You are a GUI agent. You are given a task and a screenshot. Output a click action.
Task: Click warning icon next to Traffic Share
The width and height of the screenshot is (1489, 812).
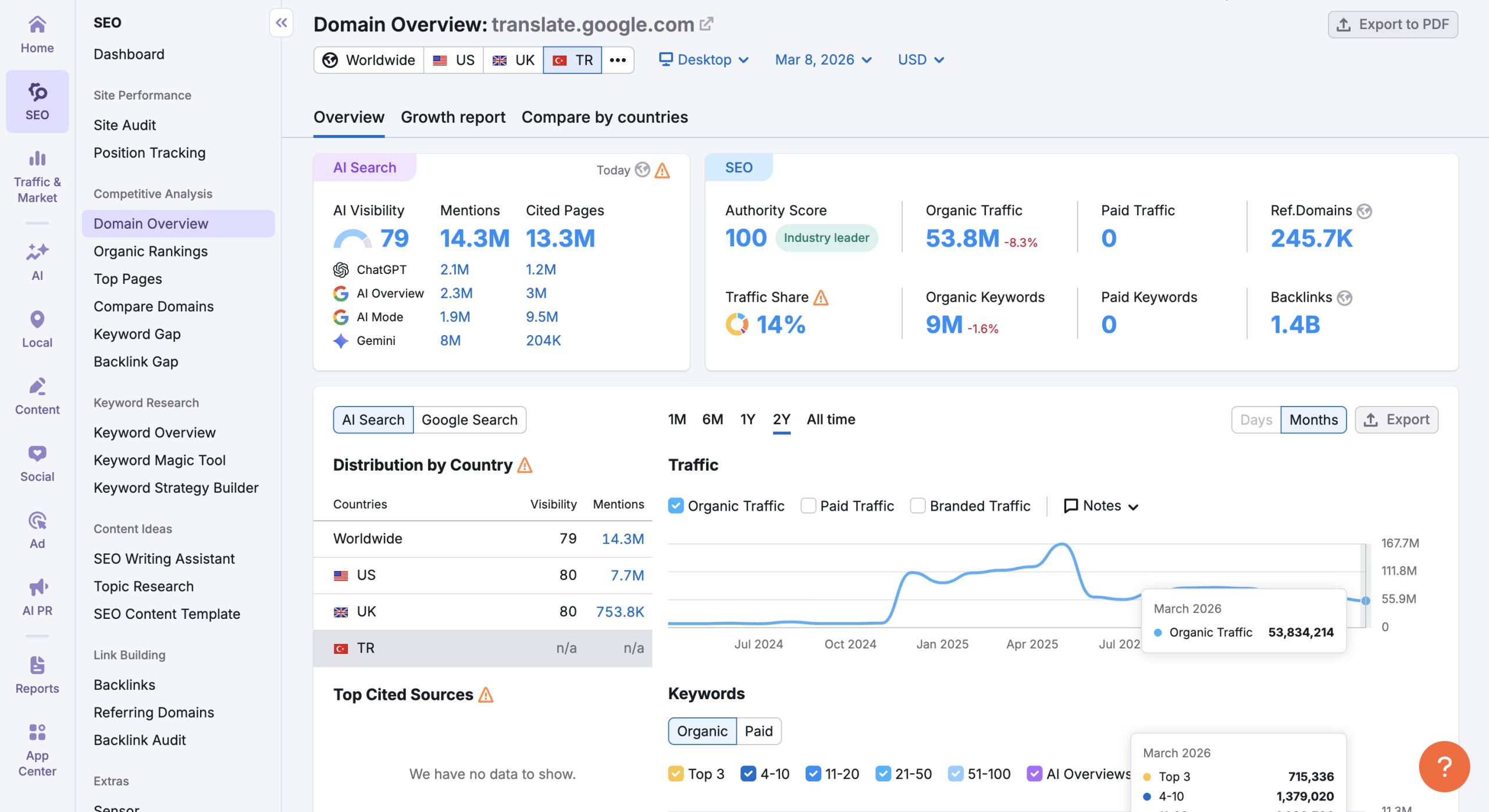pos(821,298)
